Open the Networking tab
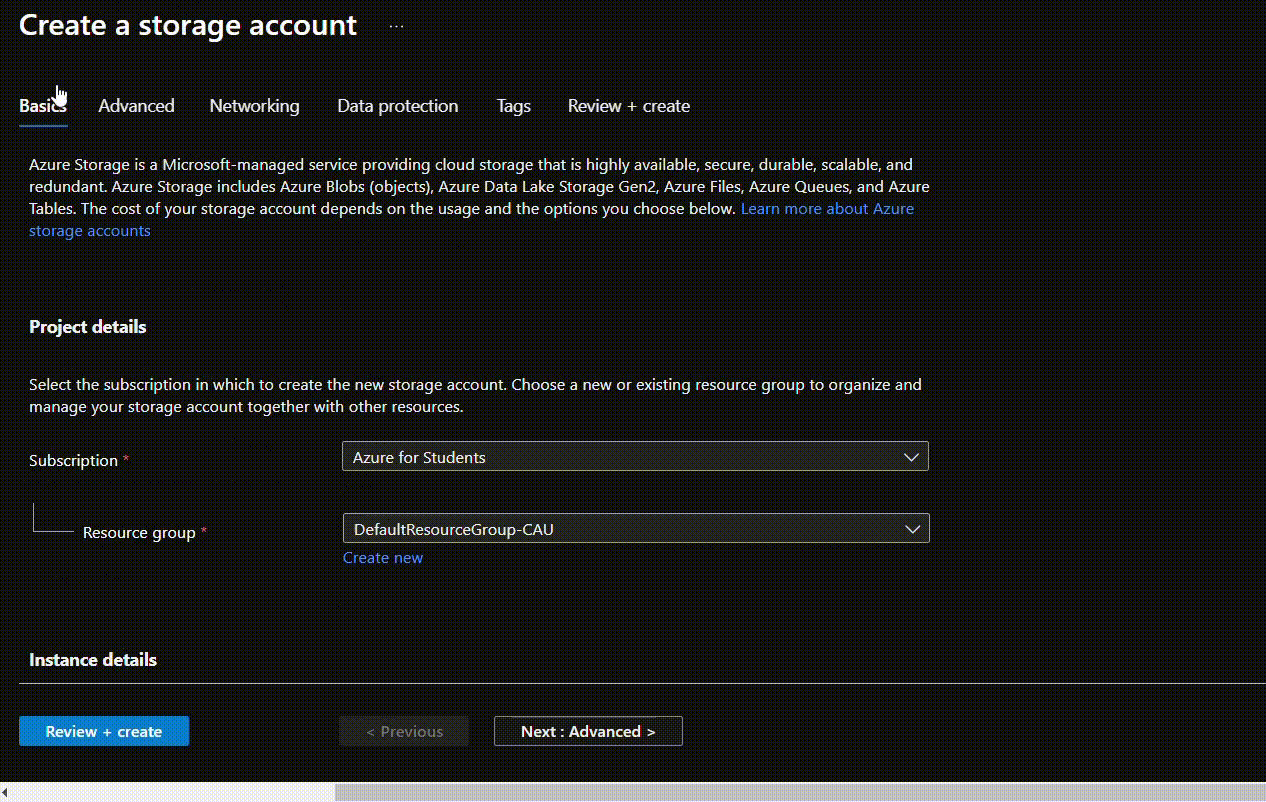 coord(254,106)
